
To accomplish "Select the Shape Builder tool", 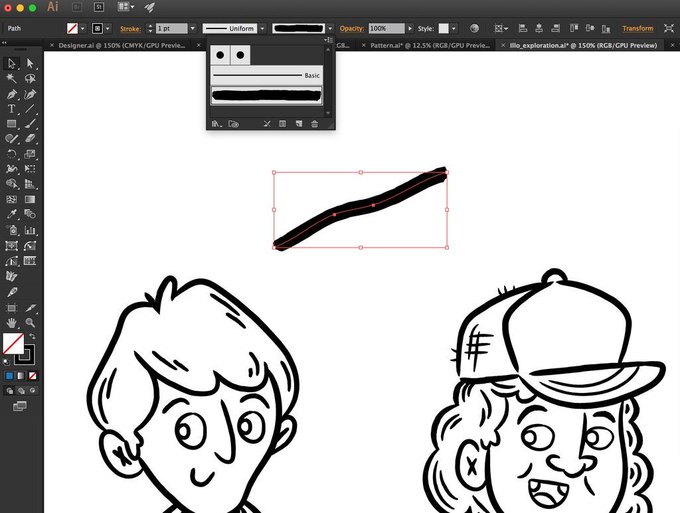I will coord(11,184).
